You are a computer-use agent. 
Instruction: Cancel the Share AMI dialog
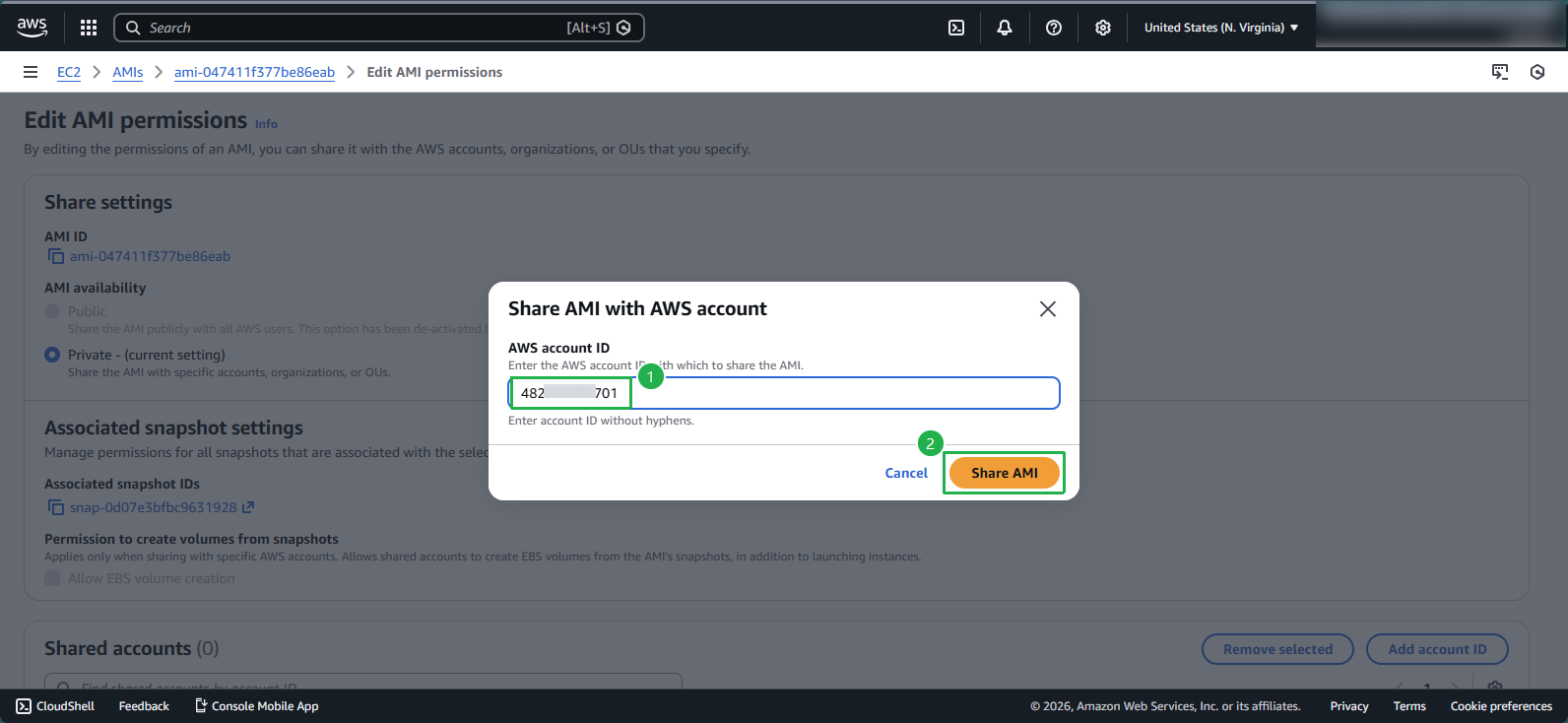(x=906, y=473)
